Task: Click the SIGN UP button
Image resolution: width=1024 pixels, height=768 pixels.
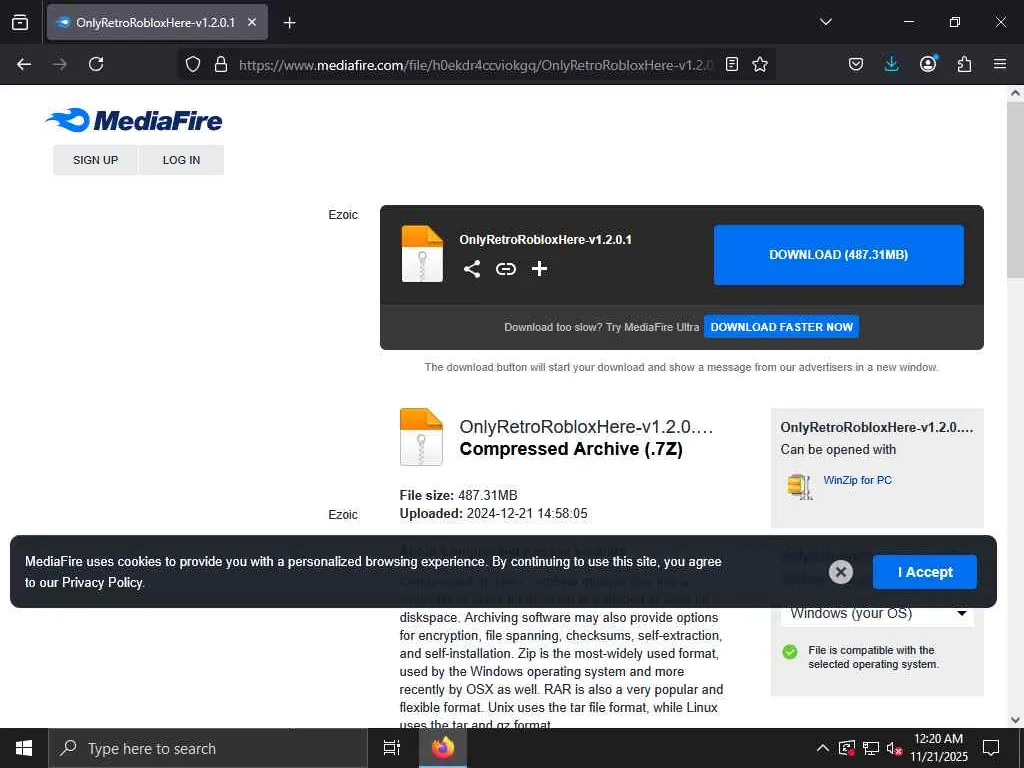Action: (95, 160)
